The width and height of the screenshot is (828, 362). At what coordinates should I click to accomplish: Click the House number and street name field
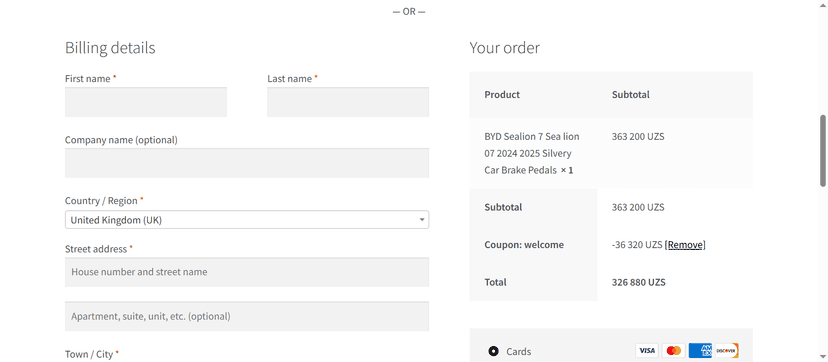(x=247, y=272)
